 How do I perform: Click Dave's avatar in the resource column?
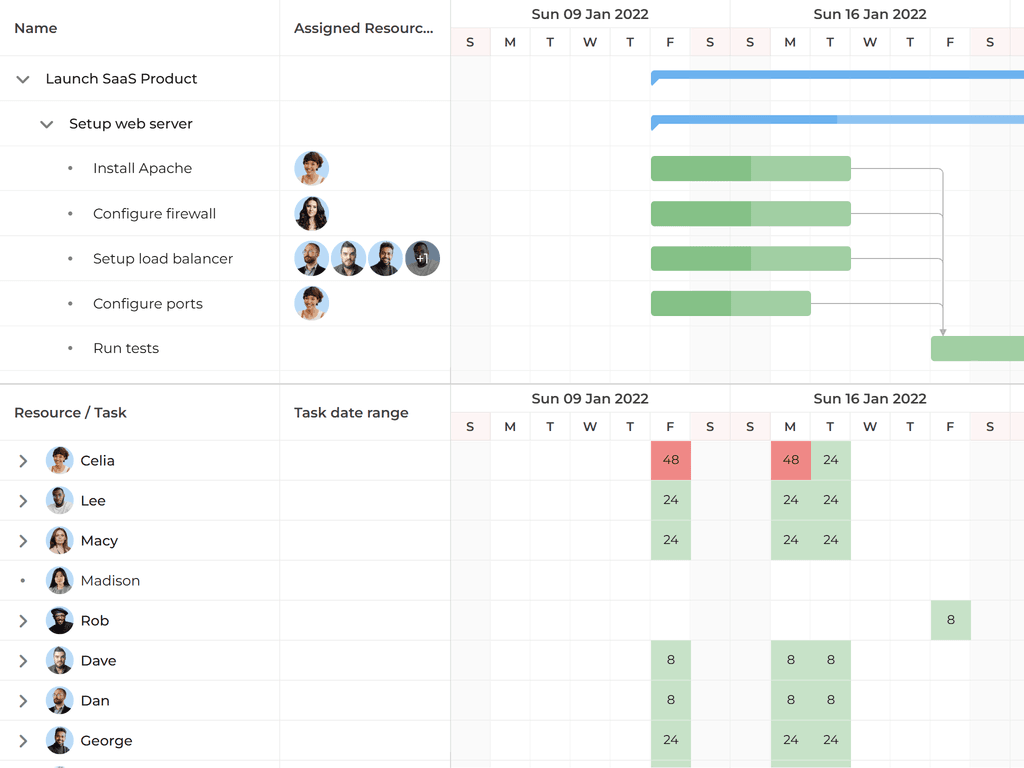(x=59, y=660)
